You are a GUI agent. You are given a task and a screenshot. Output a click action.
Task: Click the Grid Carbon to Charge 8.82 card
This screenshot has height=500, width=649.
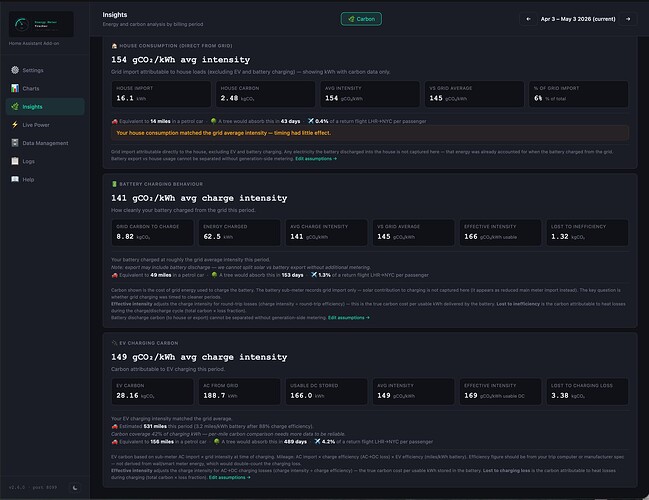(x=152, y=232)
